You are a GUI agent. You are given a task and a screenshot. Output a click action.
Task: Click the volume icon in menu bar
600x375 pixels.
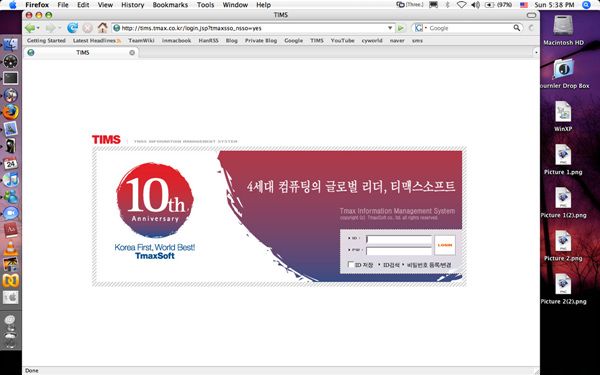(475, 5)
